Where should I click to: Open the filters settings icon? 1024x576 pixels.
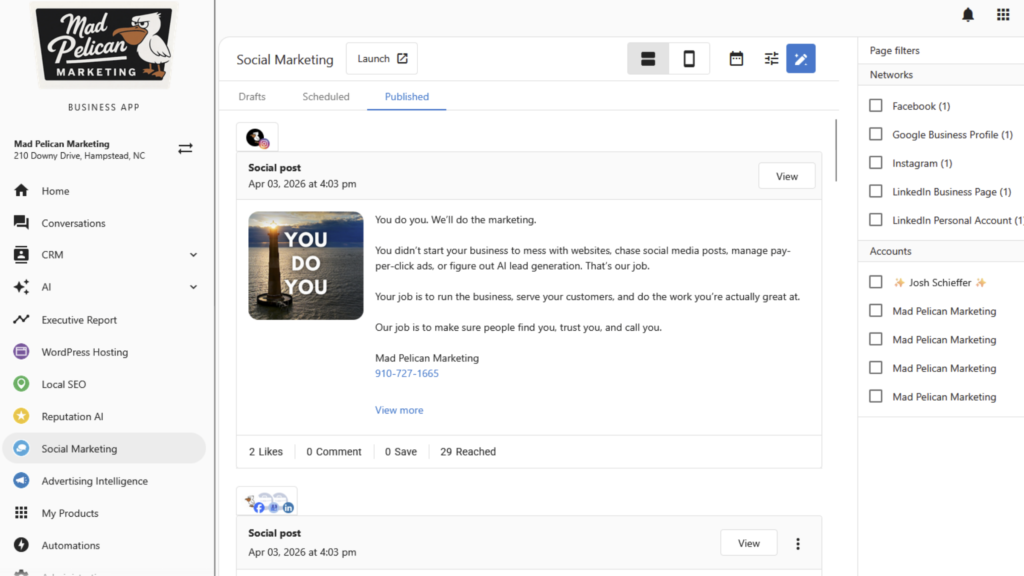click(x=770, y=59)
